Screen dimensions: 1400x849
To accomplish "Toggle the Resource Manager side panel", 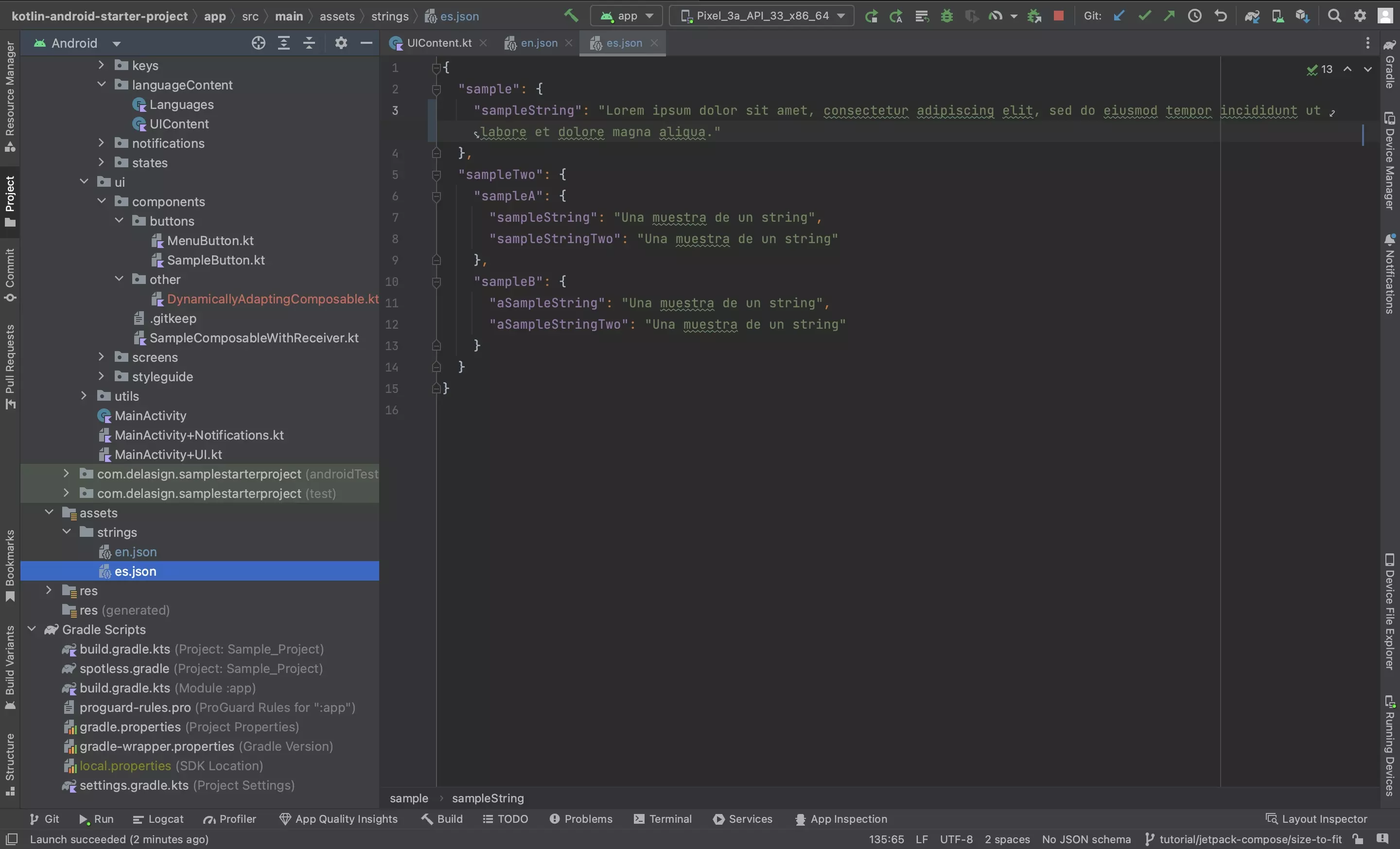I will pos(10,96).
